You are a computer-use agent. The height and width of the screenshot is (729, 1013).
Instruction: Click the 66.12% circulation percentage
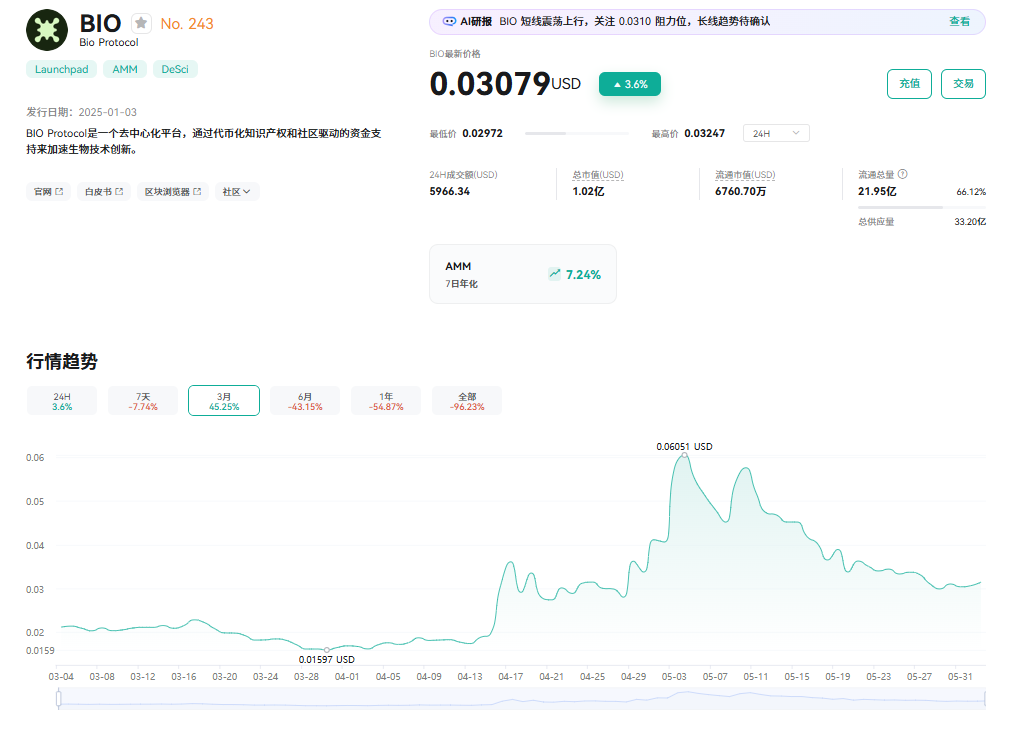971,192
